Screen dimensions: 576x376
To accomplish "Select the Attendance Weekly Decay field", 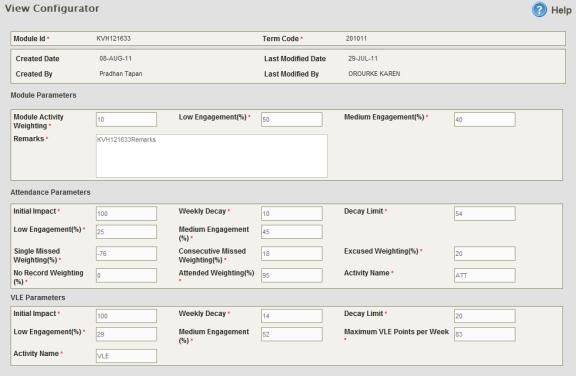I will [292, 214].
